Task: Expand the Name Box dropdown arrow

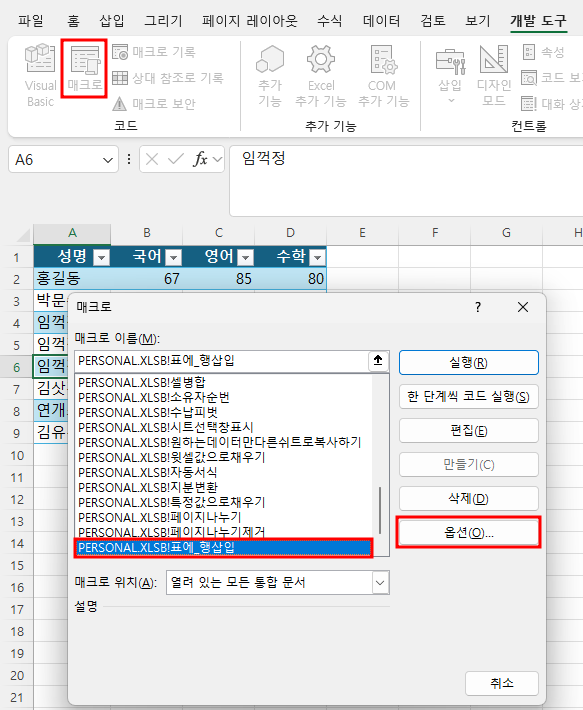Action: pyautogui.click(x=108, y=160)
